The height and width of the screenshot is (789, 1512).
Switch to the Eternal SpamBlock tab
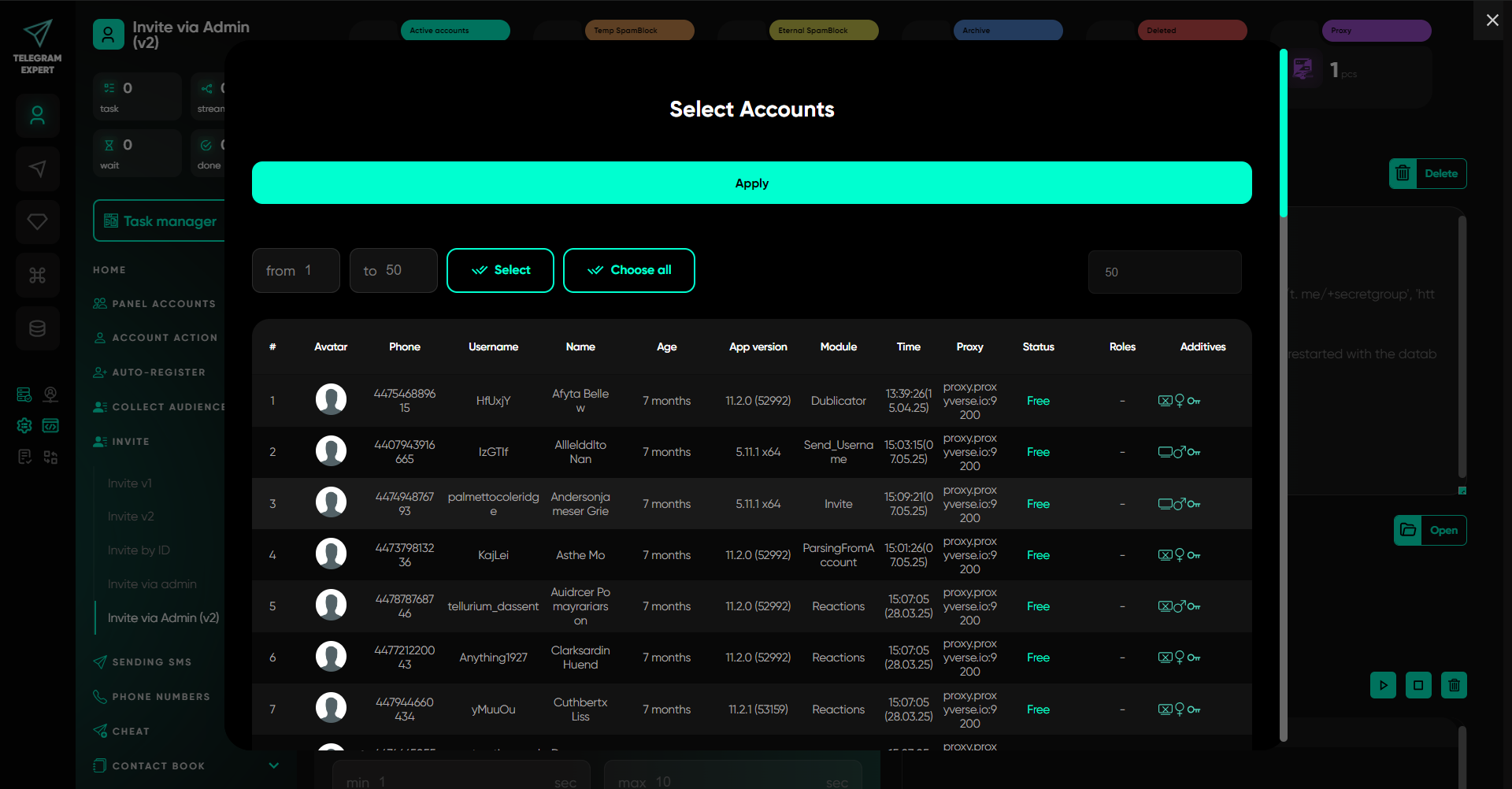click(823, 31)
